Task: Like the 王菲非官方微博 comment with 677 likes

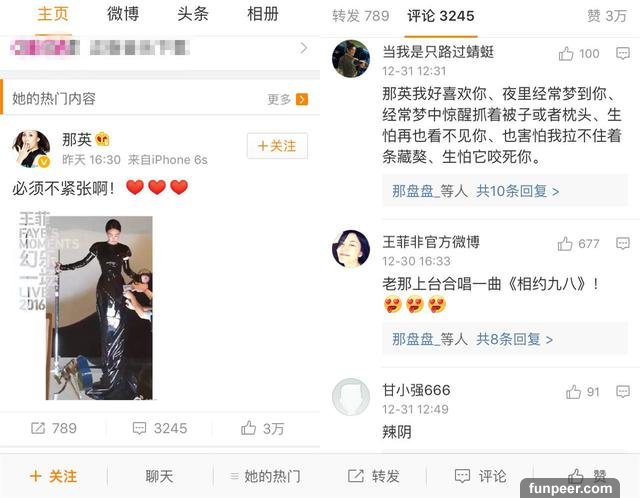Action: [565, 244]
